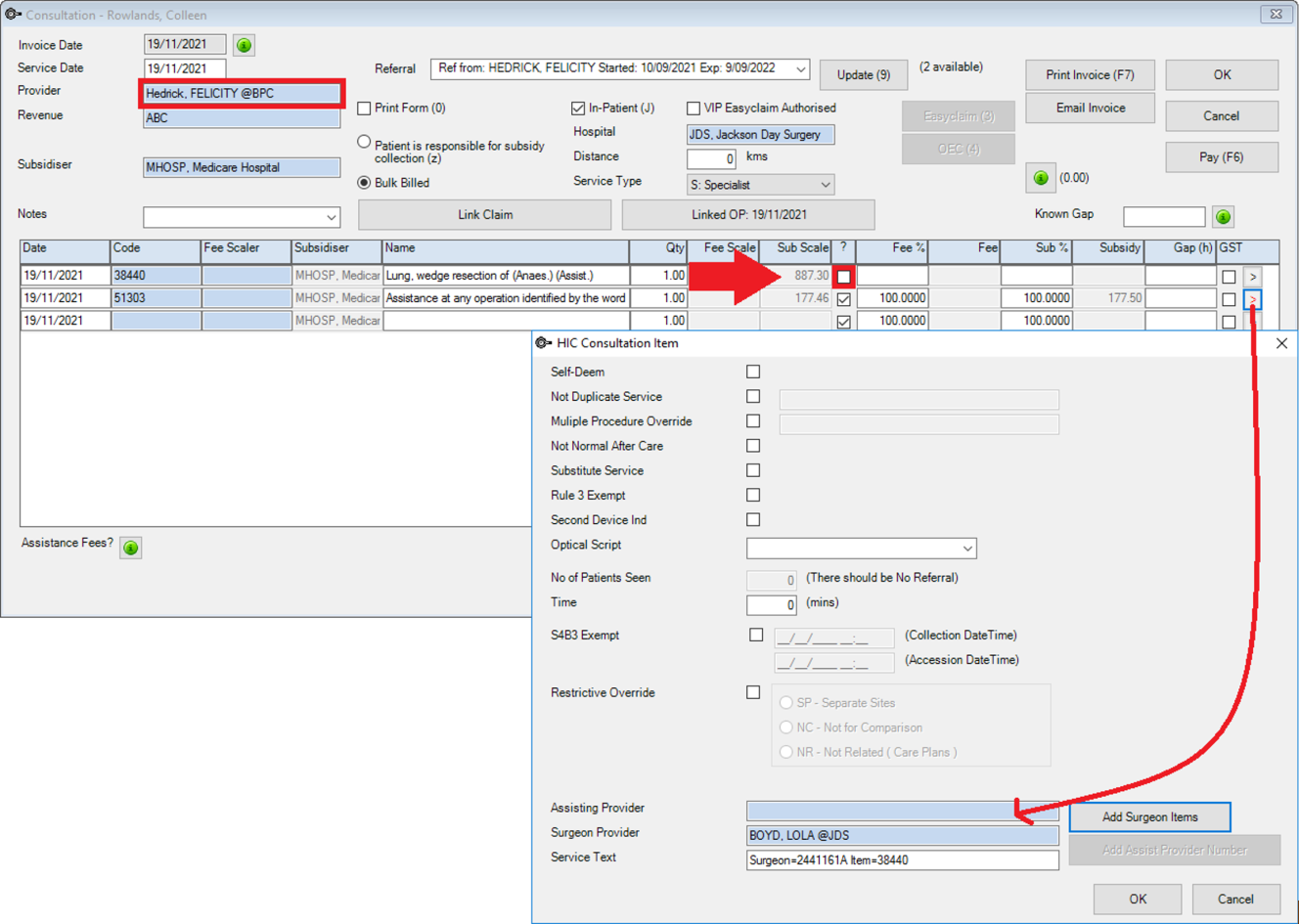
Task: Click the green info icon beside Invoice Date
Action: (245, 45)
